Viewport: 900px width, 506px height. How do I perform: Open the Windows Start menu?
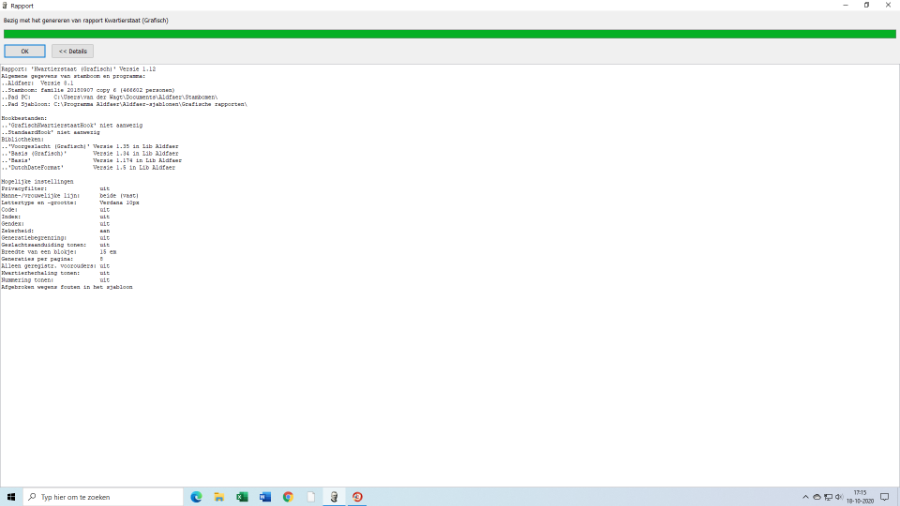point(11,497)
